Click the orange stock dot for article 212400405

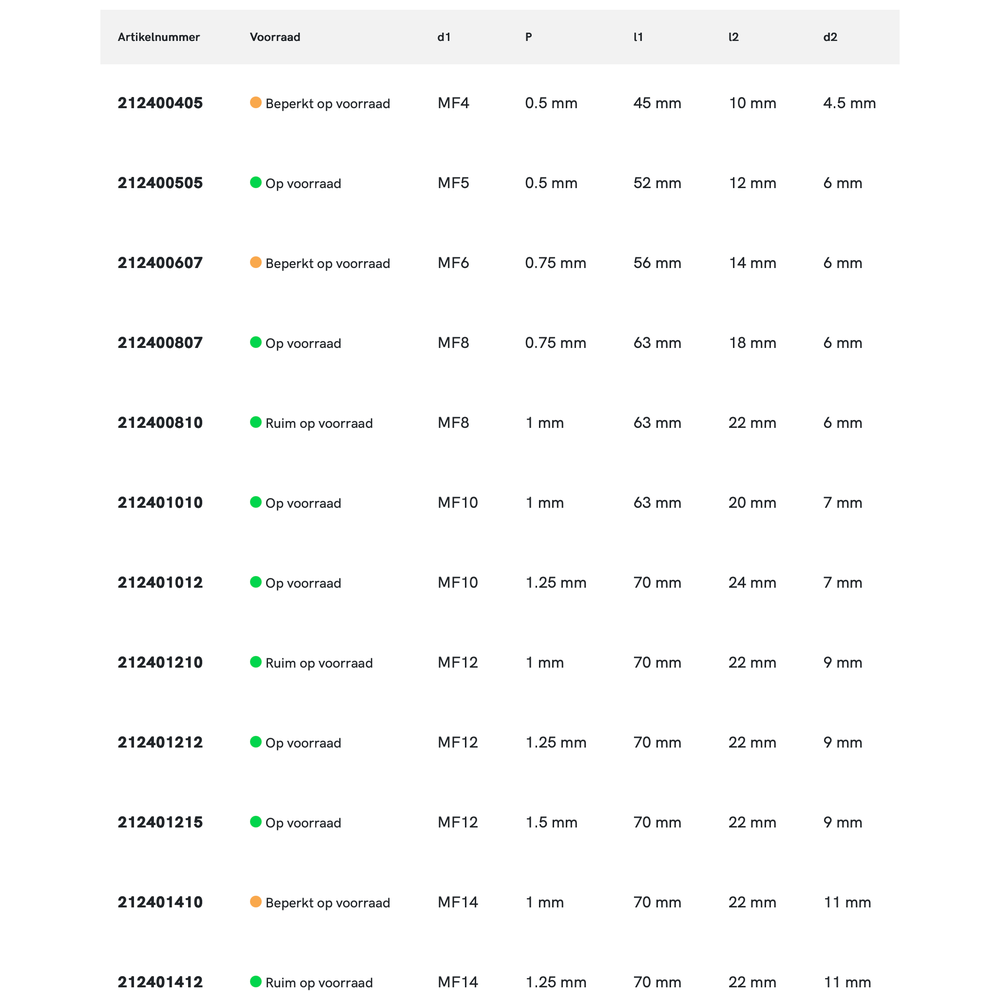[x=256, y=102]
